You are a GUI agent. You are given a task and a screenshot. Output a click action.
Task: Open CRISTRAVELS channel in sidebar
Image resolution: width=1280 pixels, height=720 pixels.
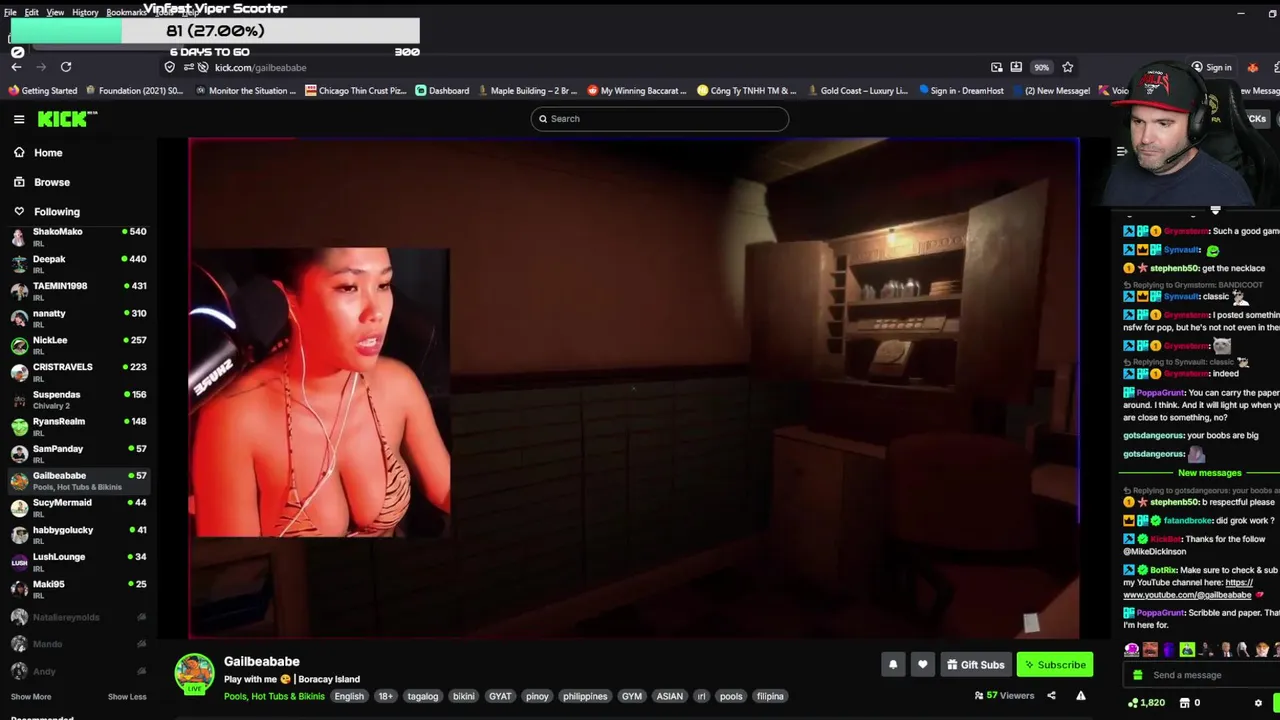click(x=79, y=372)
